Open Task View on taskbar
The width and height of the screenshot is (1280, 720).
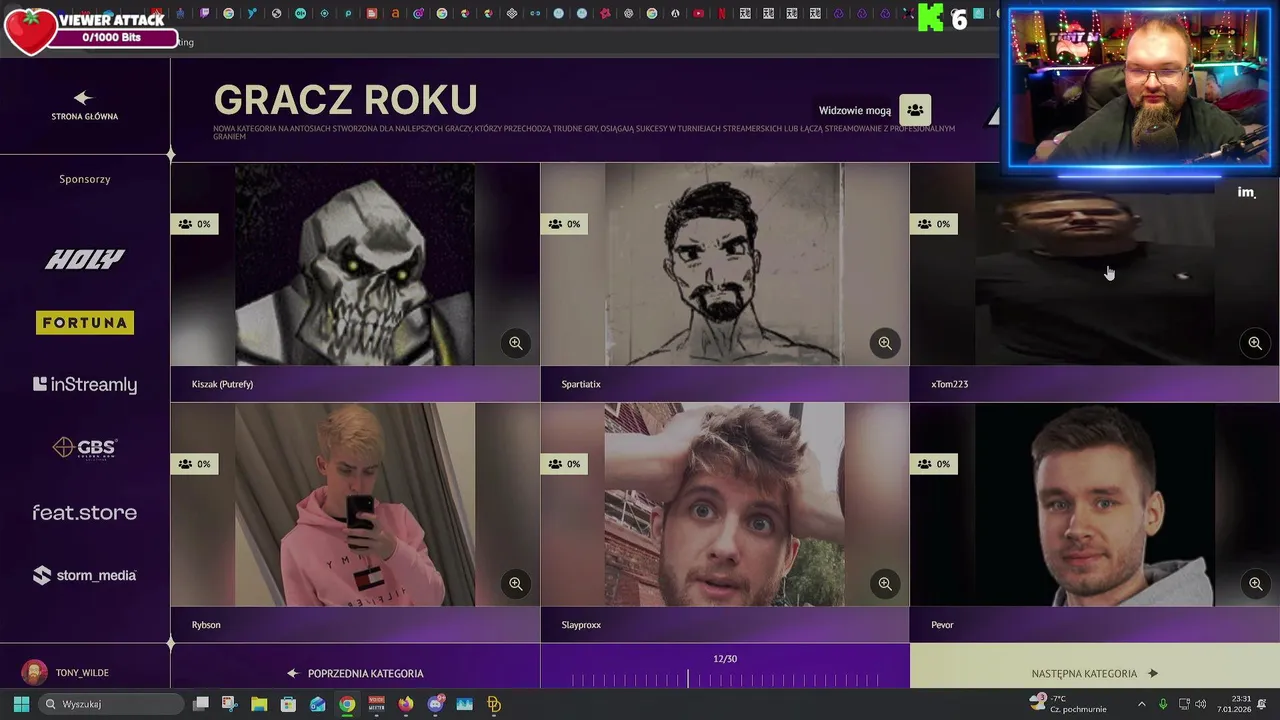pos(201,704)
